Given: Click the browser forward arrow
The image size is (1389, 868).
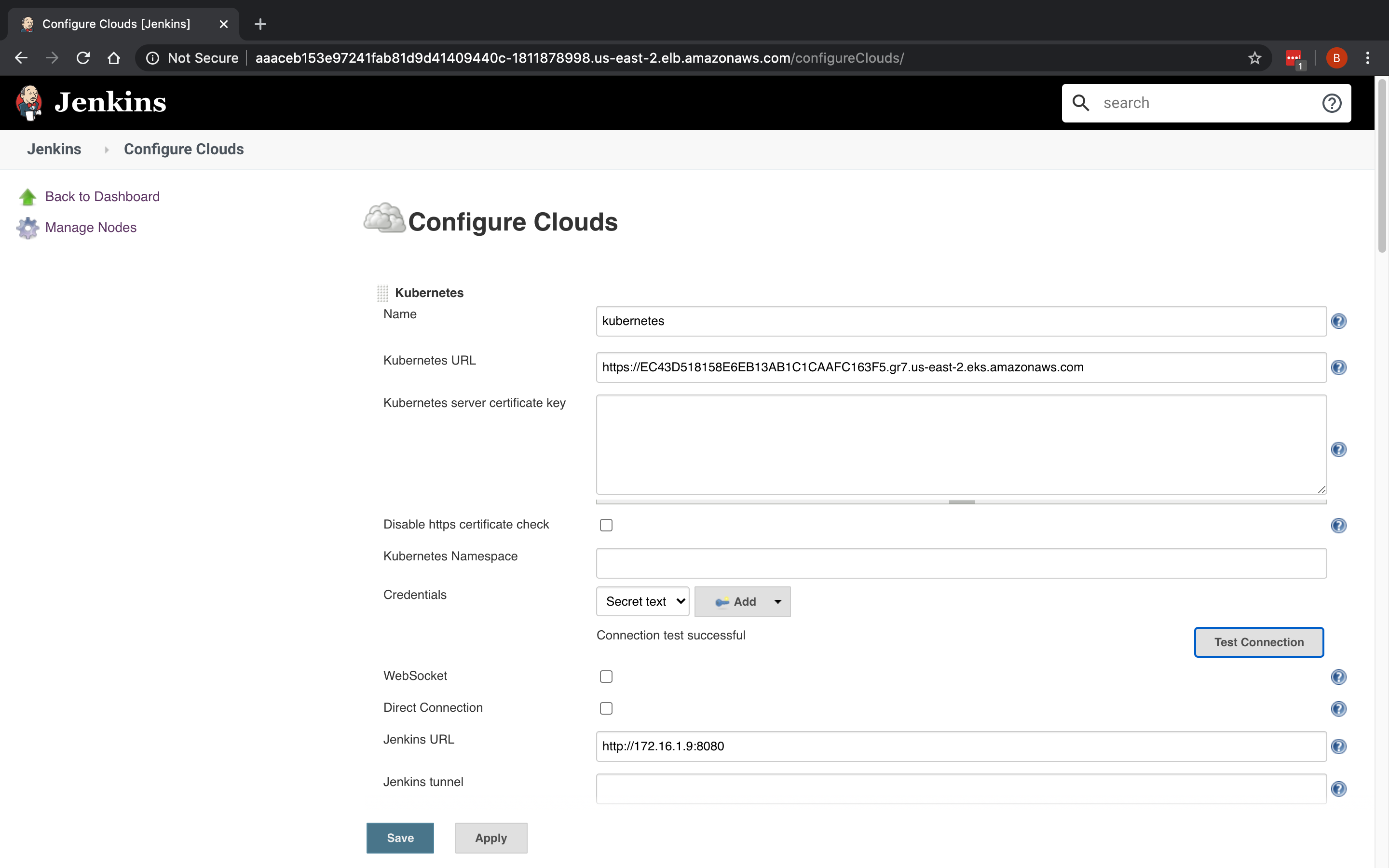Looking at the screenshot, I should click(52, 58).
